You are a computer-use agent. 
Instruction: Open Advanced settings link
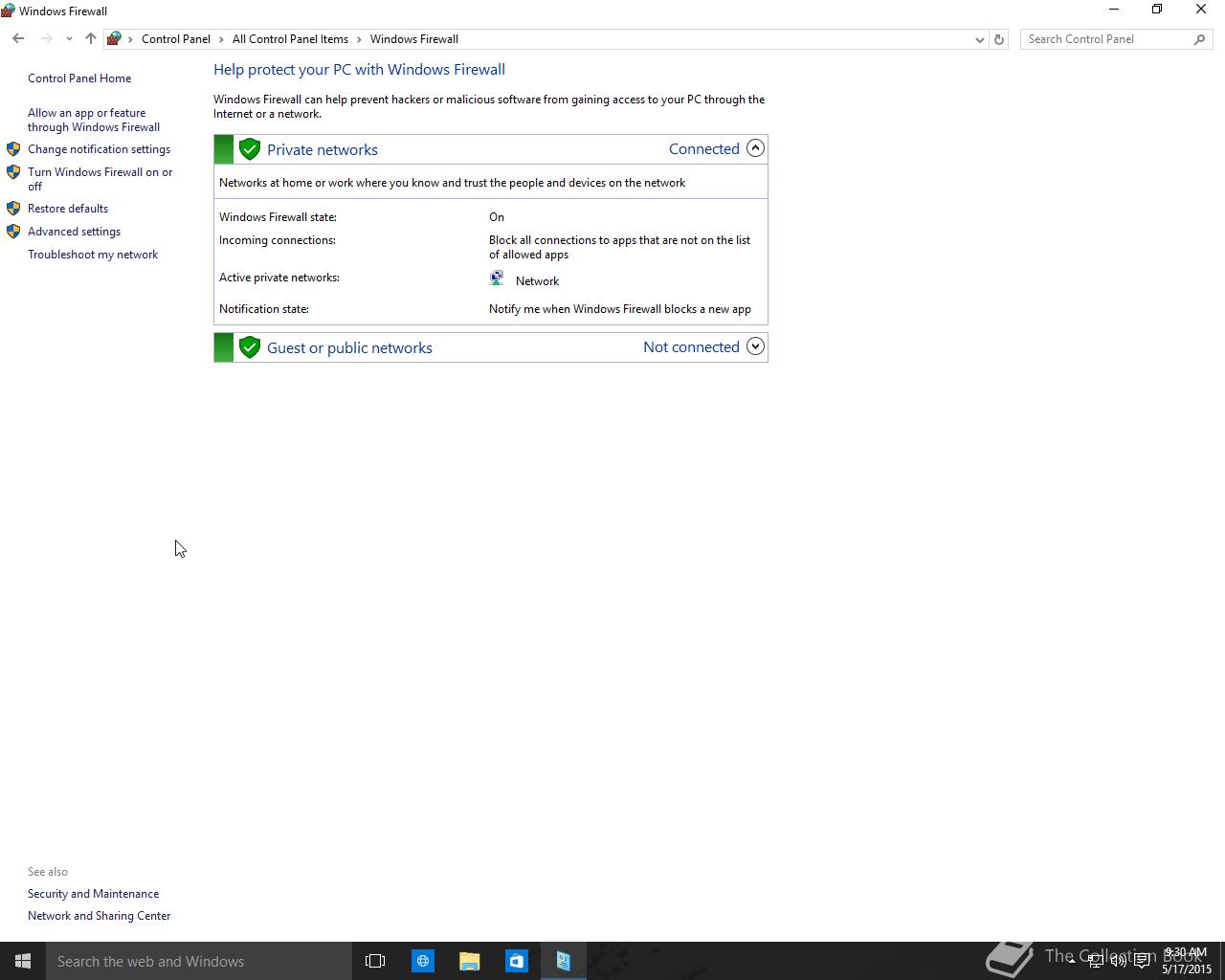coord(74,232)
